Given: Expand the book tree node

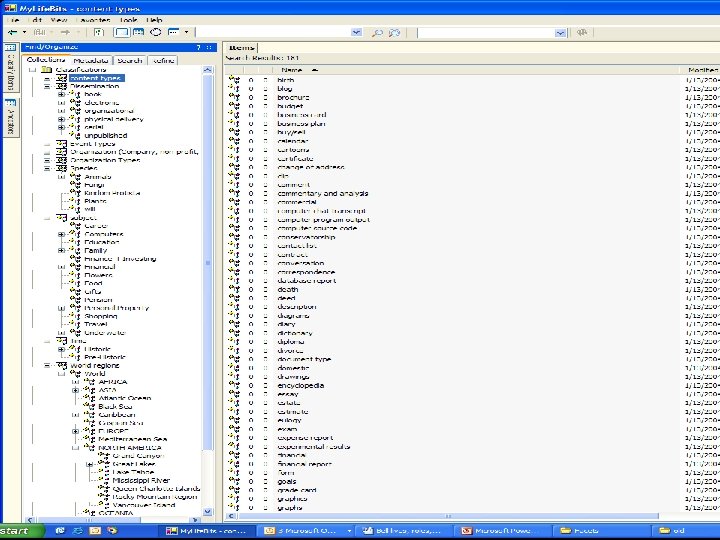Looking at the screenshot, I should (x=61, y=95).
